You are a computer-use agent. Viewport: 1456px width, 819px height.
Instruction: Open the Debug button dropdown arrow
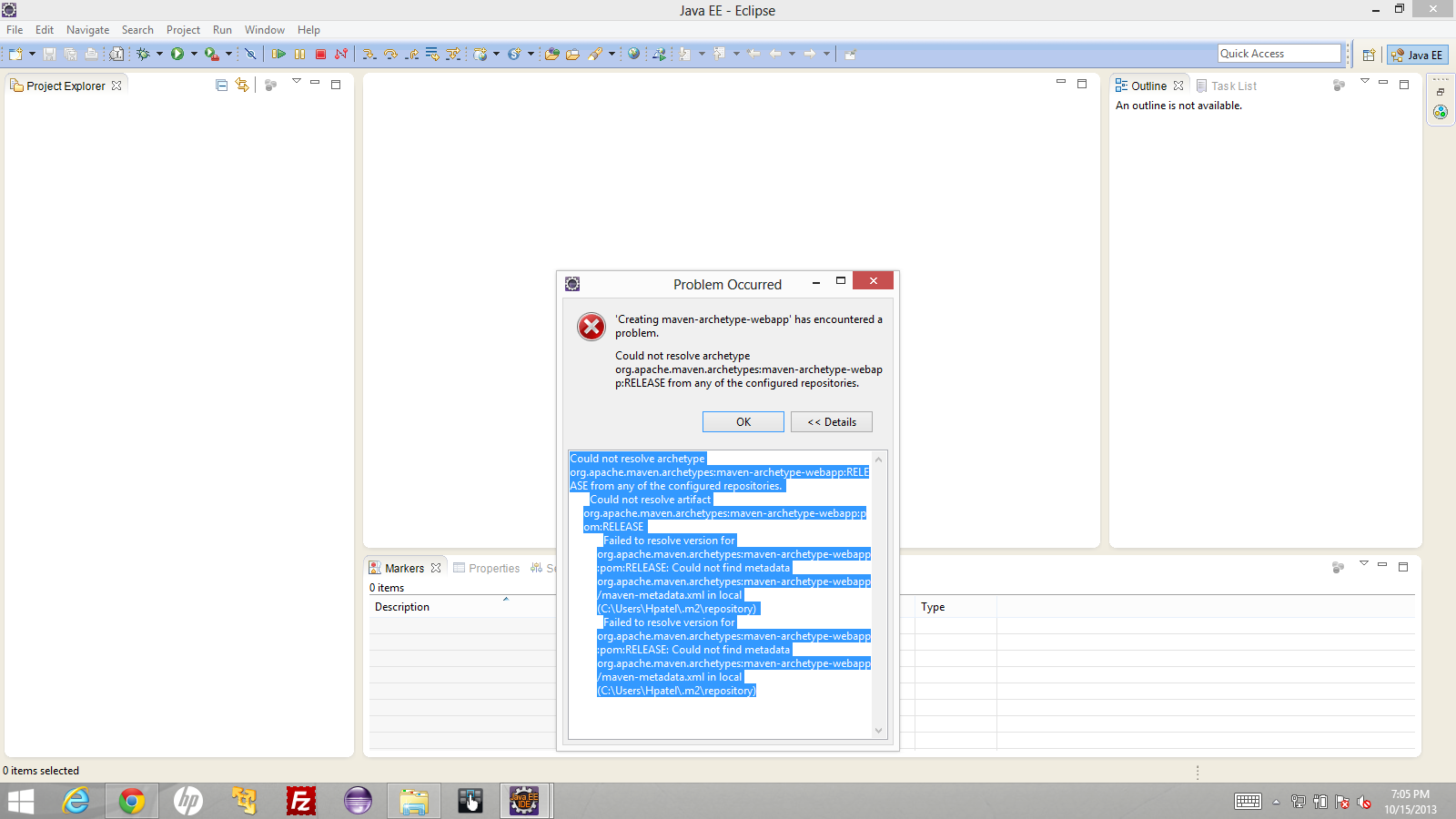tap(159, 55)
